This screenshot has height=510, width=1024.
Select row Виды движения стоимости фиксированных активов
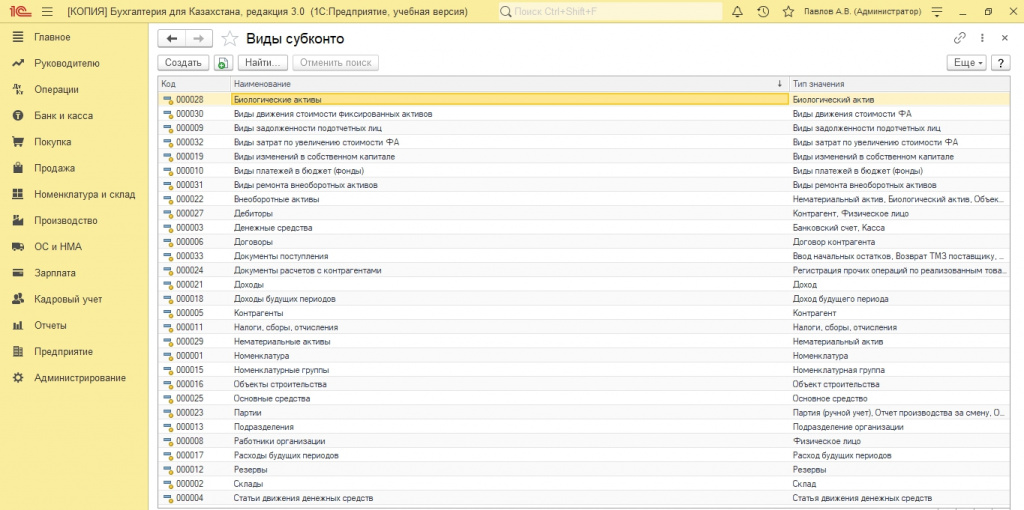pyautogui.click(x=584, y=114)
